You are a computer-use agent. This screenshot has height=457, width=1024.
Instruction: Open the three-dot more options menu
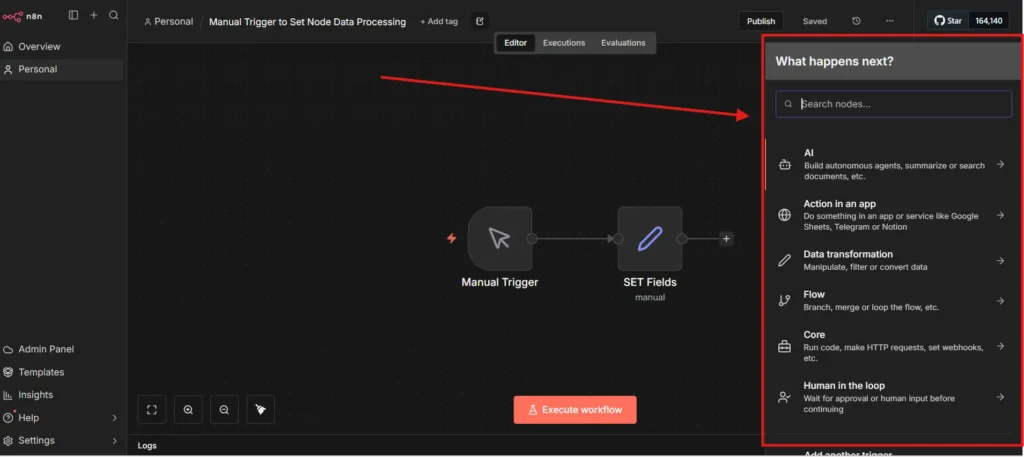(889, 21)
